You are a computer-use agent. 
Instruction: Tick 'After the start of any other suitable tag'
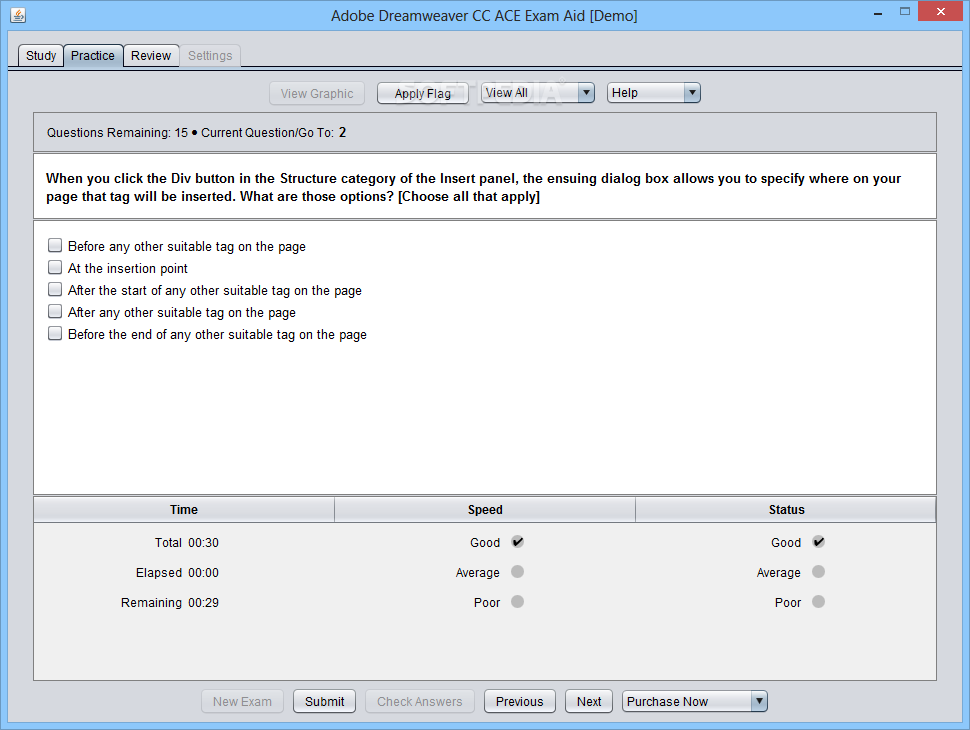55,290
